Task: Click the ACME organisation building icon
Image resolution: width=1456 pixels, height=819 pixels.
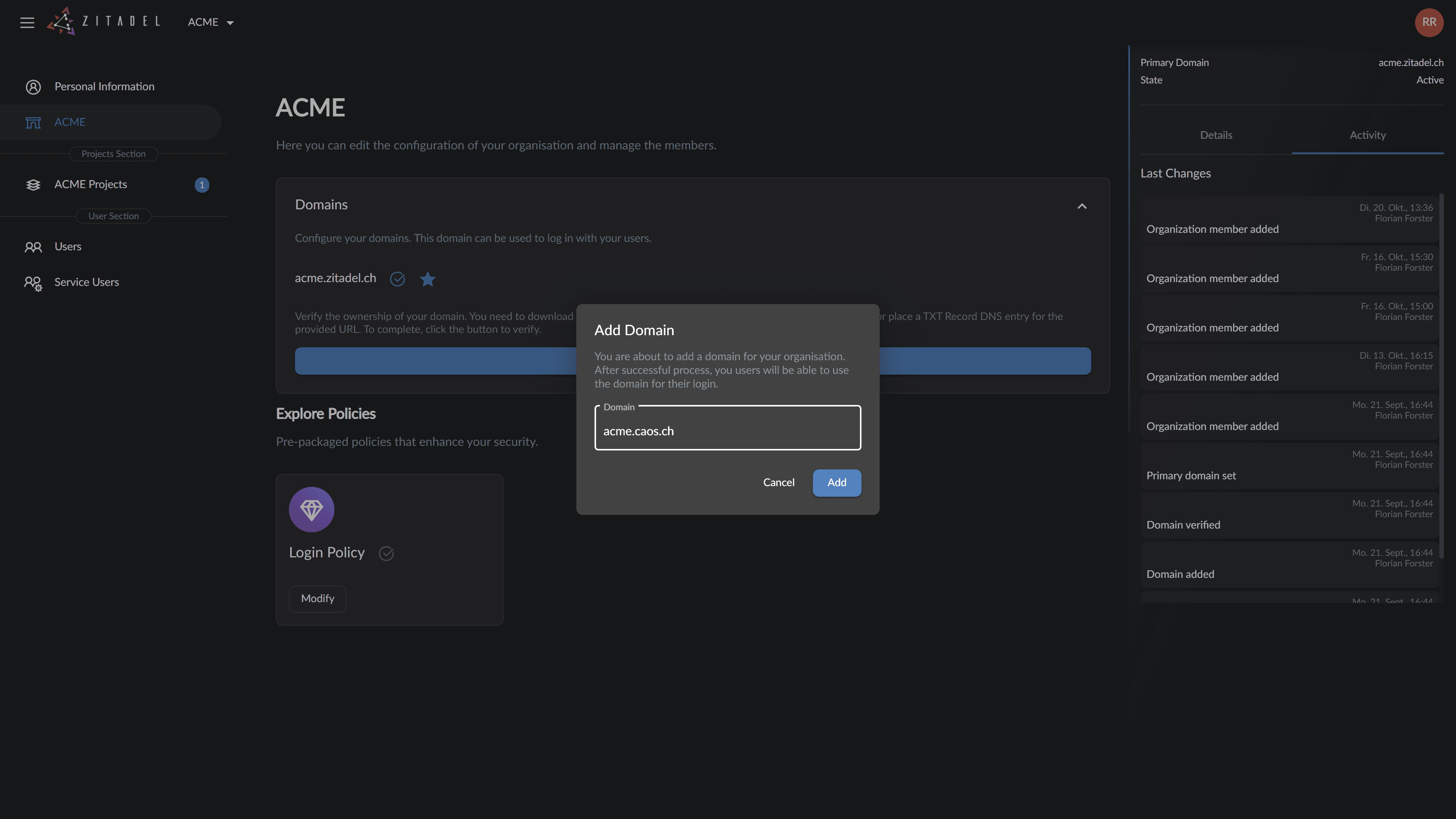Action: 33,122
